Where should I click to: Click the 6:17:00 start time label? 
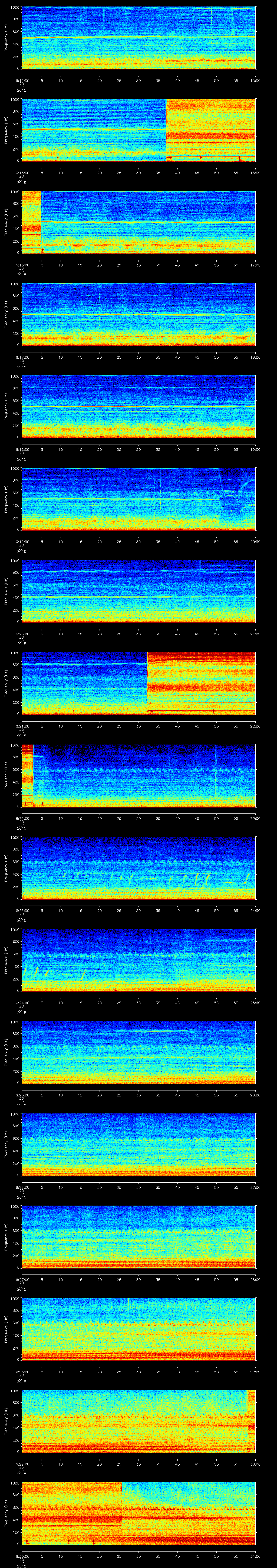[x=22, y=357]
